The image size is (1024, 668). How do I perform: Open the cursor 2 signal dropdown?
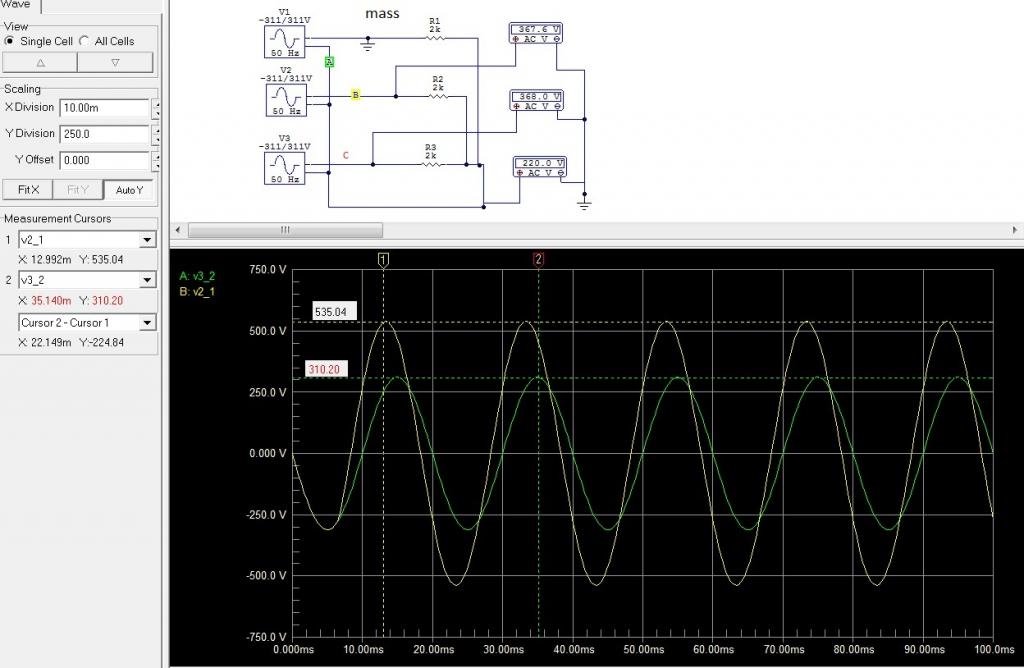tap(148, 280)
